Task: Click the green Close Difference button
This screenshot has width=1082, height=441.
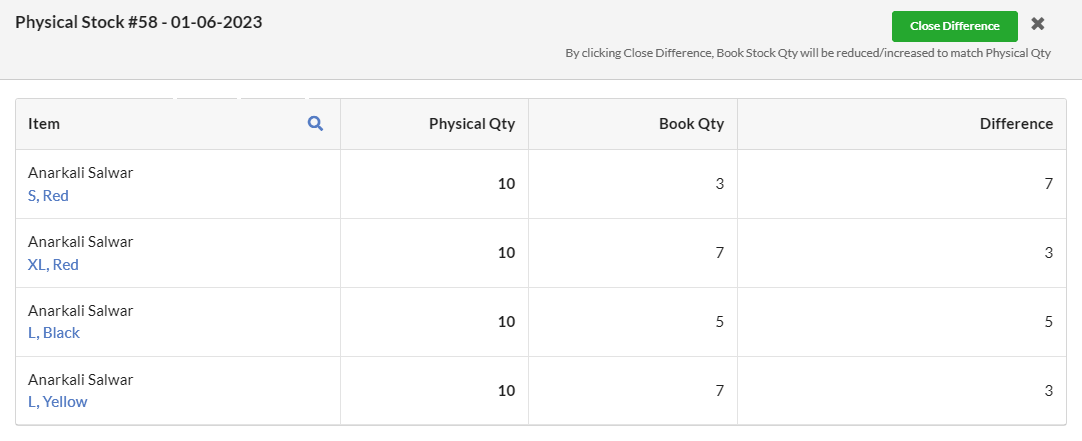Action: click(x=954, y=26)
